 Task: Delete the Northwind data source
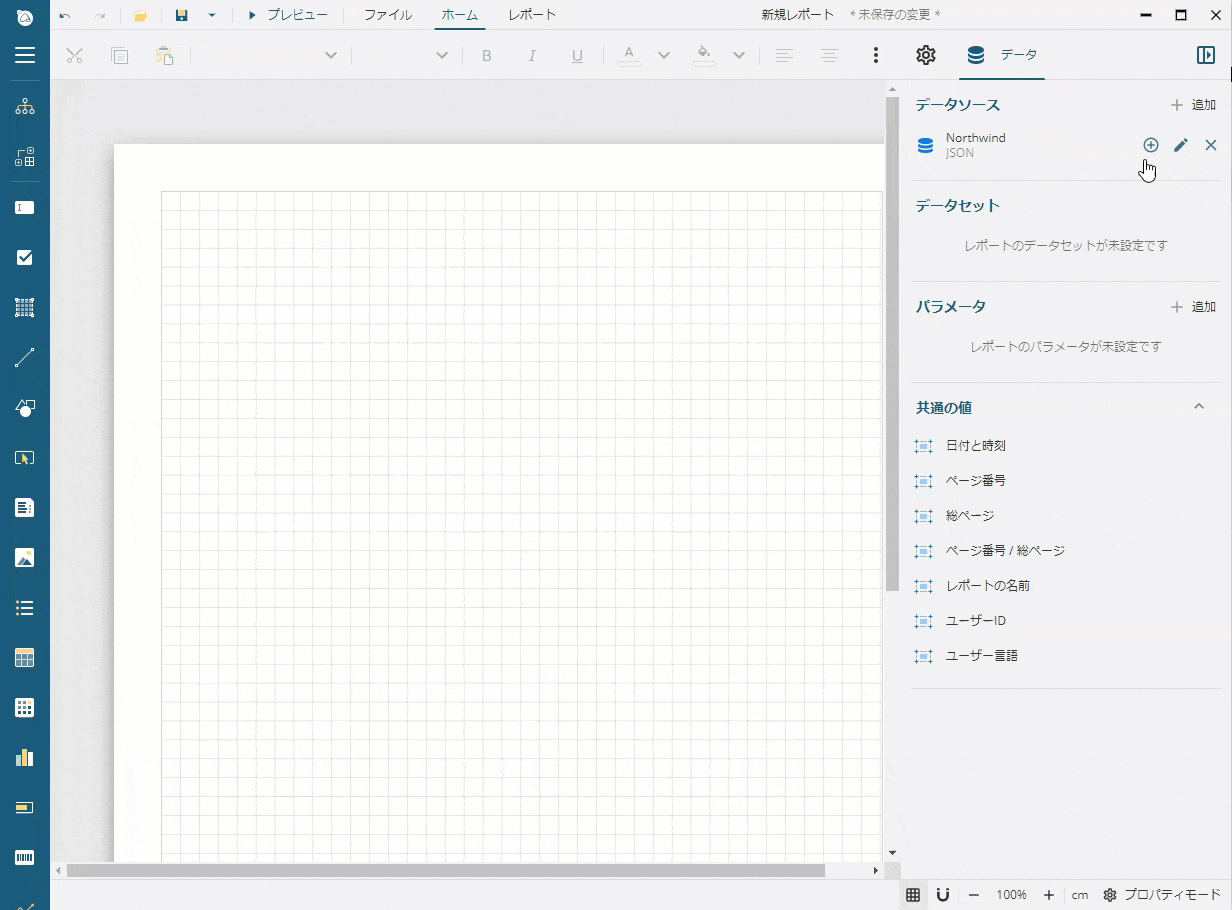click(x=1211, y=145)
